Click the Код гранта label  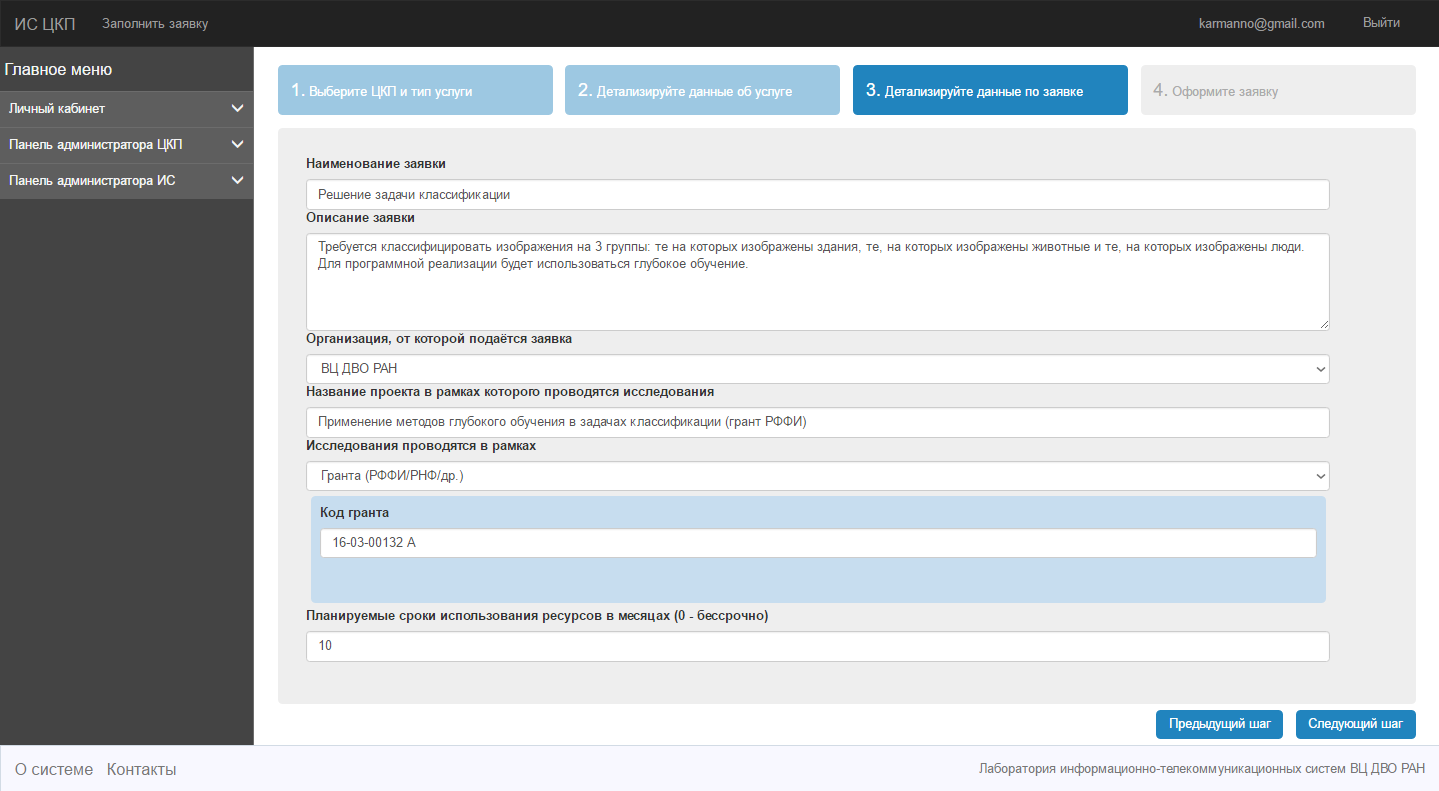(354, 513)
